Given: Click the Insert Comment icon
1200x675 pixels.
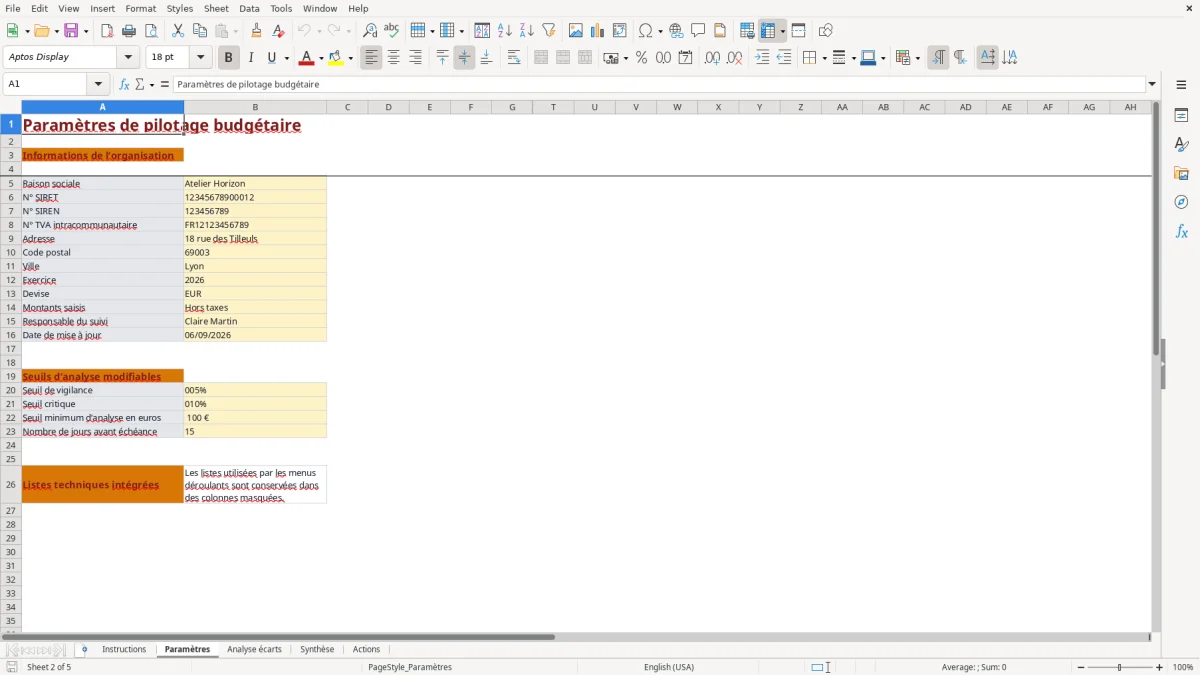Looking at the screenshot, I should [698, 31].
